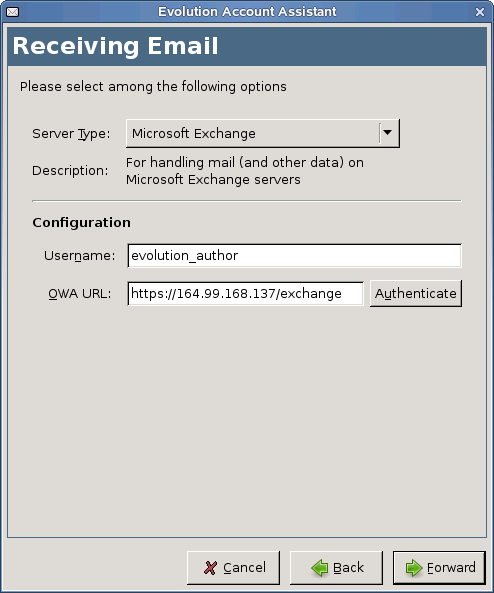The width and height of the screenshot is (494, 593).
Task: Expand the Server Type list using its arrow
Action: (x=387, y=133)
